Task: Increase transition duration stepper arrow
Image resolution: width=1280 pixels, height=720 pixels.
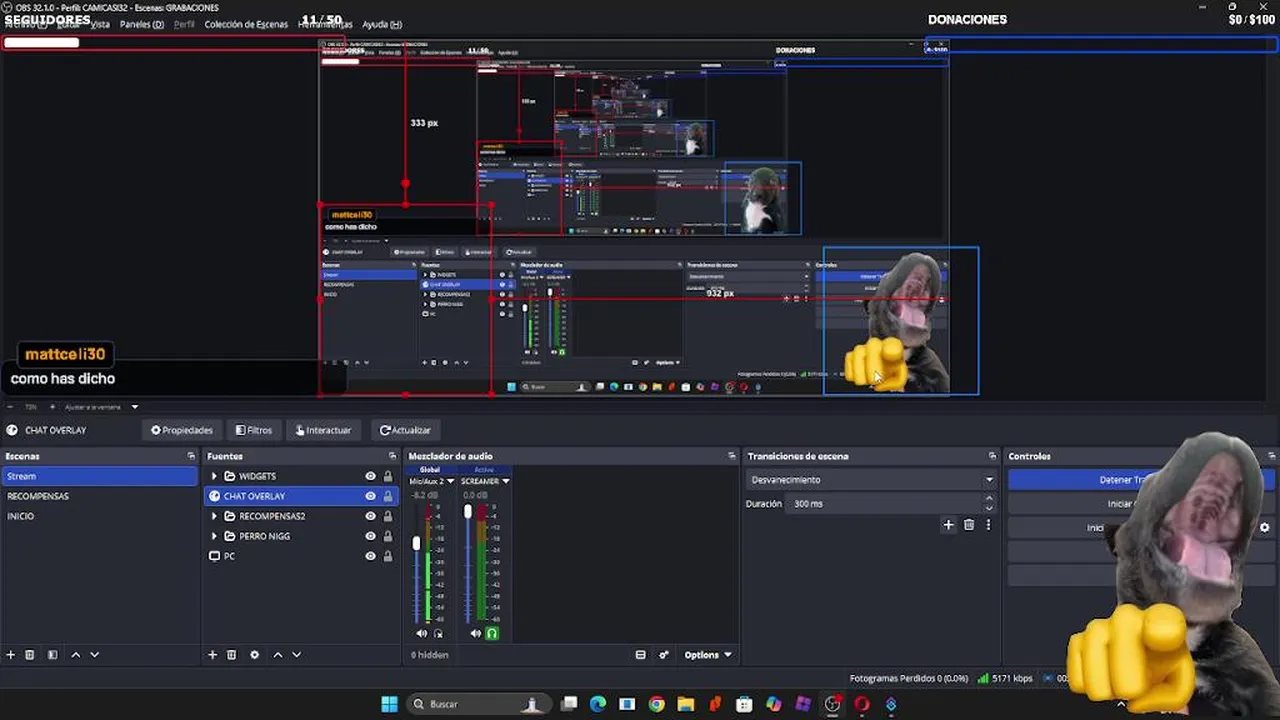Action: [989, 499]
